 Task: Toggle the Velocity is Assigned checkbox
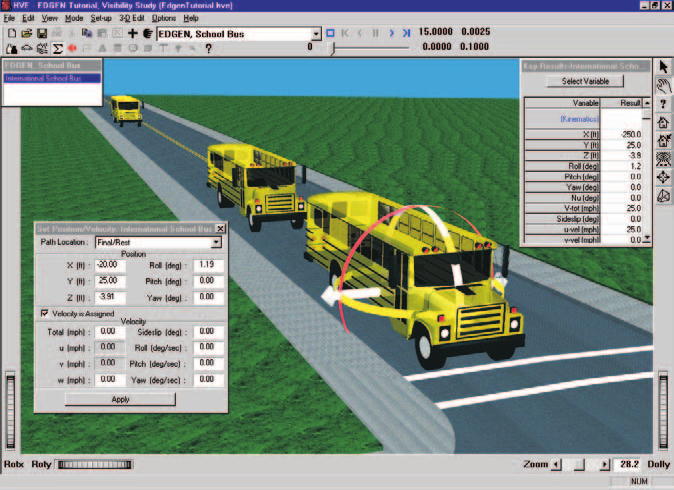pos(44,313)
